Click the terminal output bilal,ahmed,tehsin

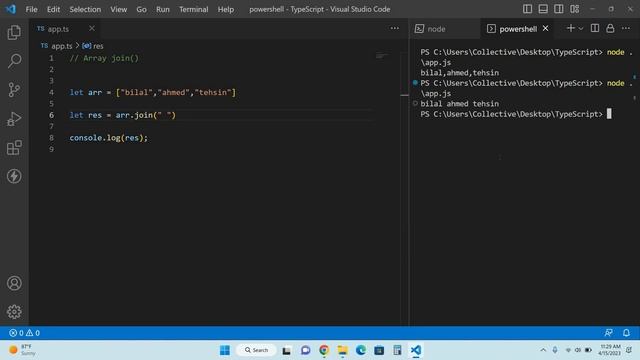click(x=460, y=73)
